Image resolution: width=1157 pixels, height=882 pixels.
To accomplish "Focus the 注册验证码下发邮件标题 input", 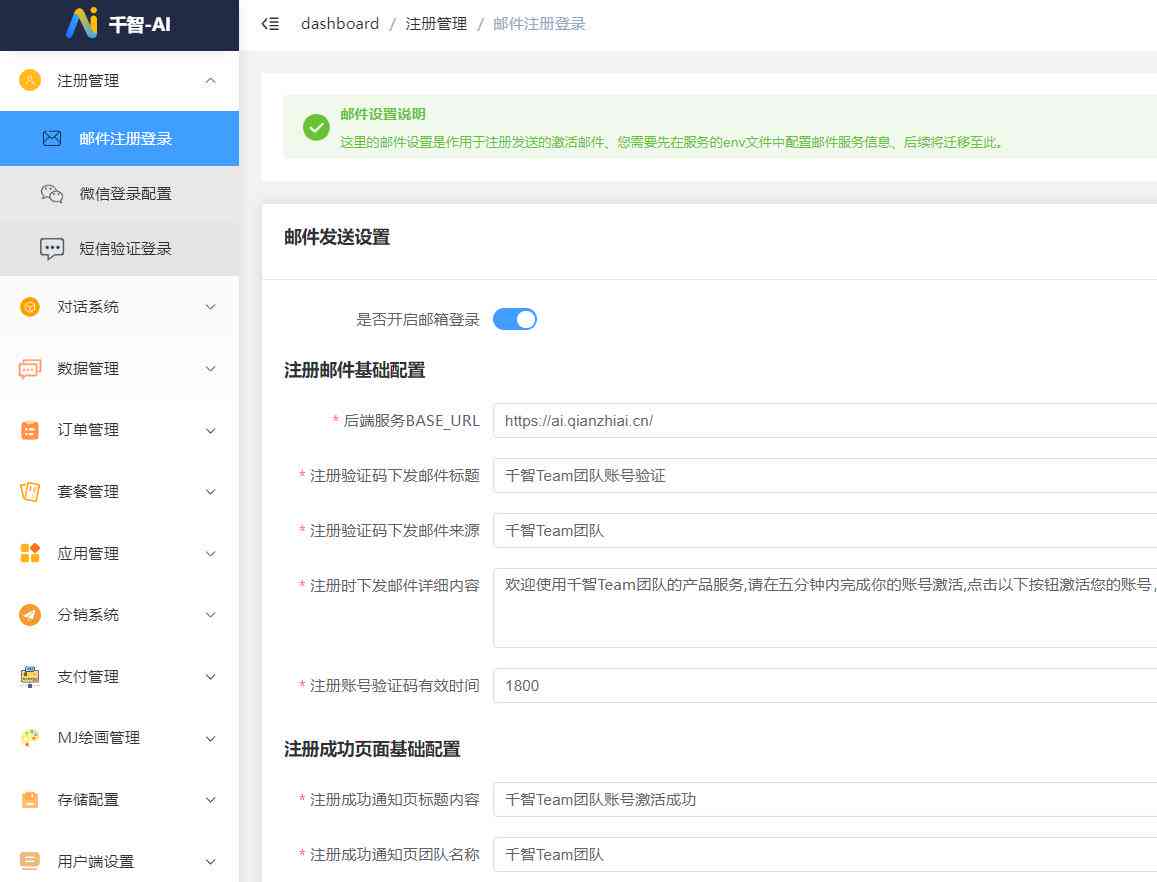I will click(x=825, y=475).
